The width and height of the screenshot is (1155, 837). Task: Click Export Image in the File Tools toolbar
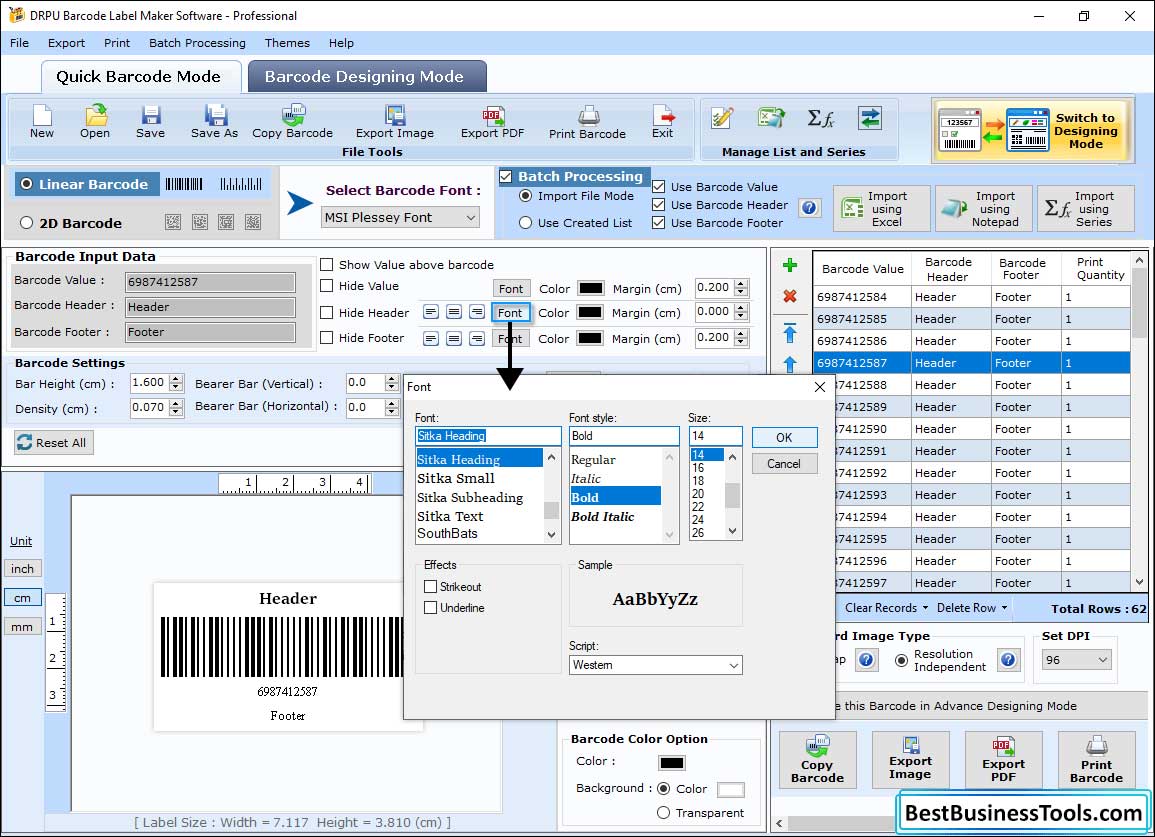coord(395,122)
